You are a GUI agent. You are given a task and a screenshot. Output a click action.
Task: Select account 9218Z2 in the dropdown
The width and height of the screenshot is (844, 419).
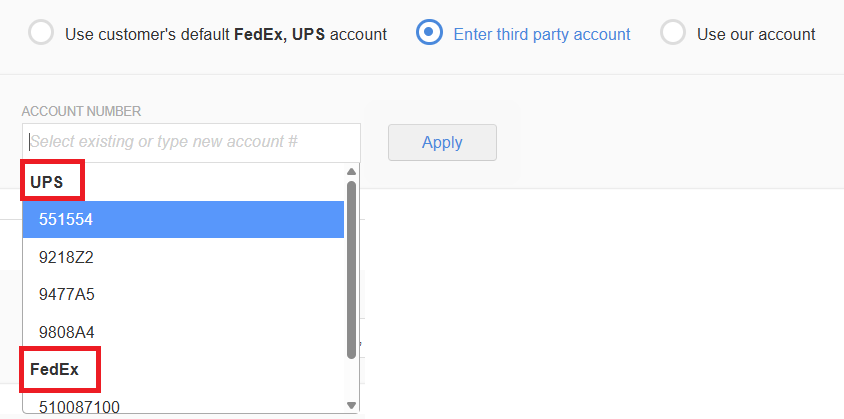[x=183, y=257]
